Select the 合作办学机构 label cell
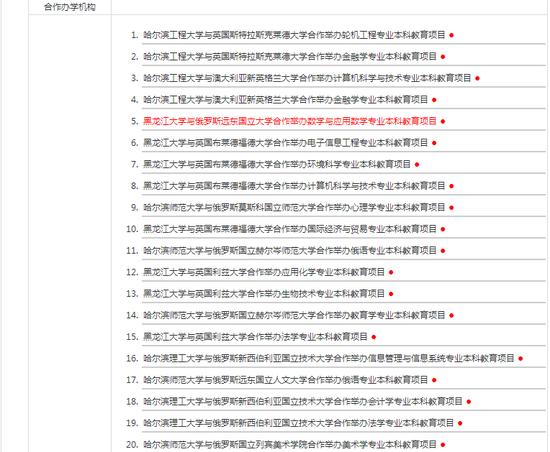550x452 pixels. [70, 7]
